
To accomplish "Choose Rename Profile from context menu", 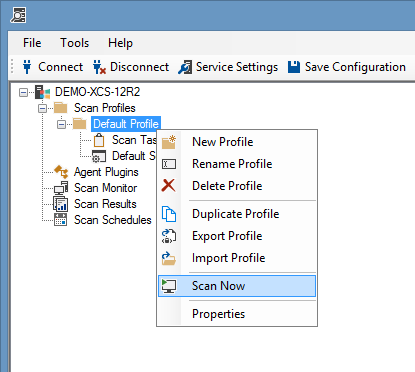I will coord(237,164).
